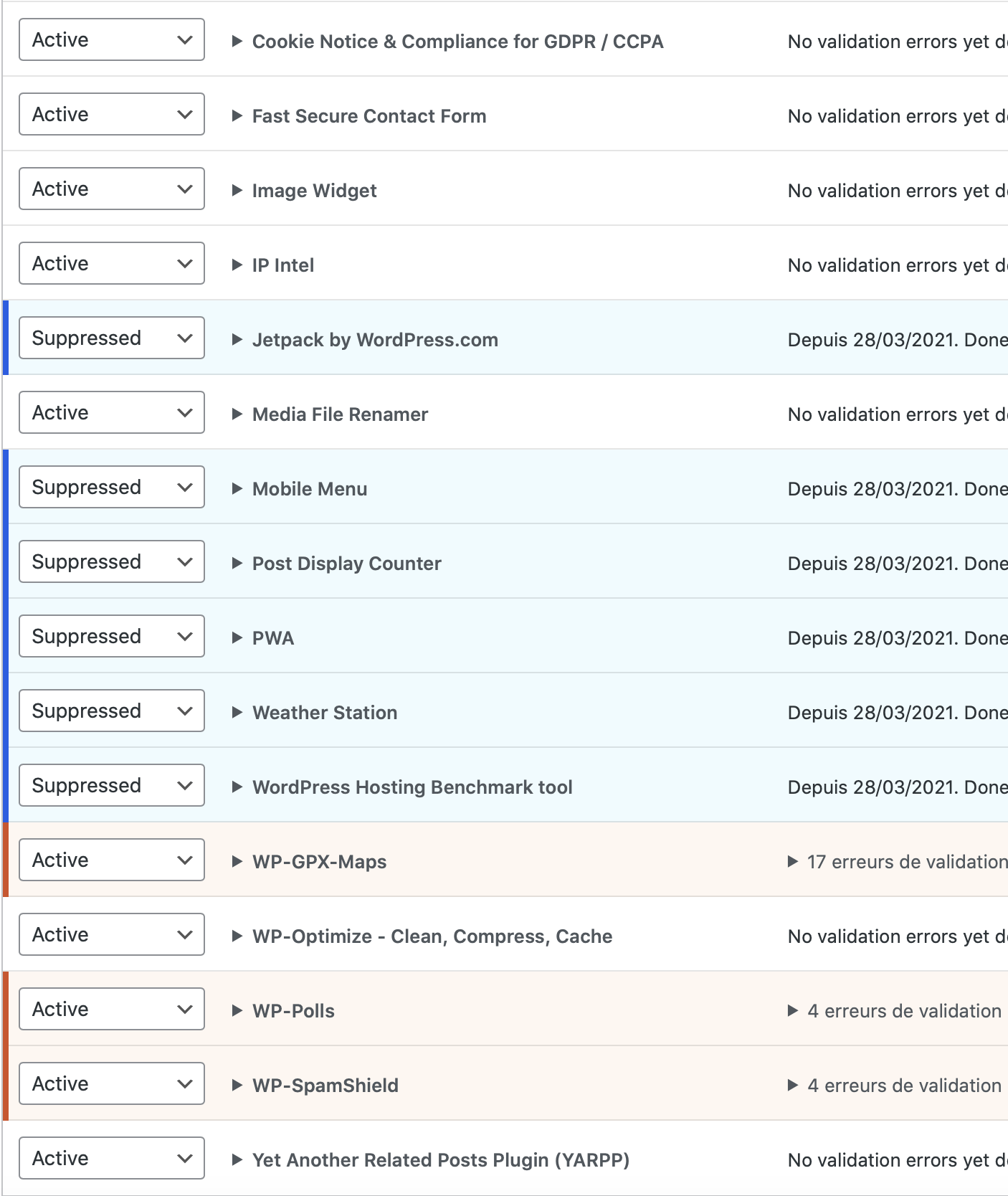
Task: Open Weather Station Suppressed dropdown
Action: tap(112, 711)
